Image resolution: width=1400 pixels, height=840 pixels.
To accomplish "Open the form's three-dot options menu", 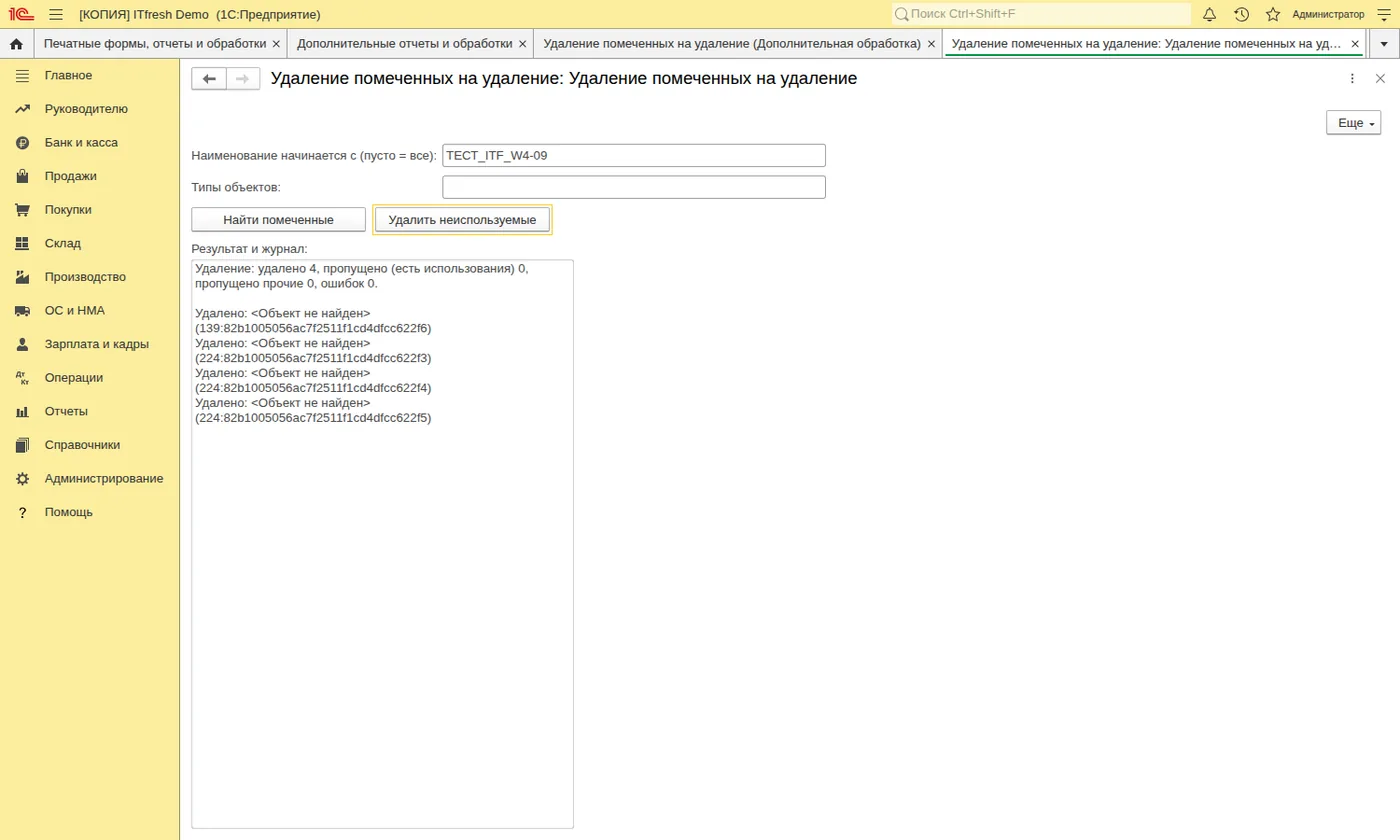I will 1352,78.
